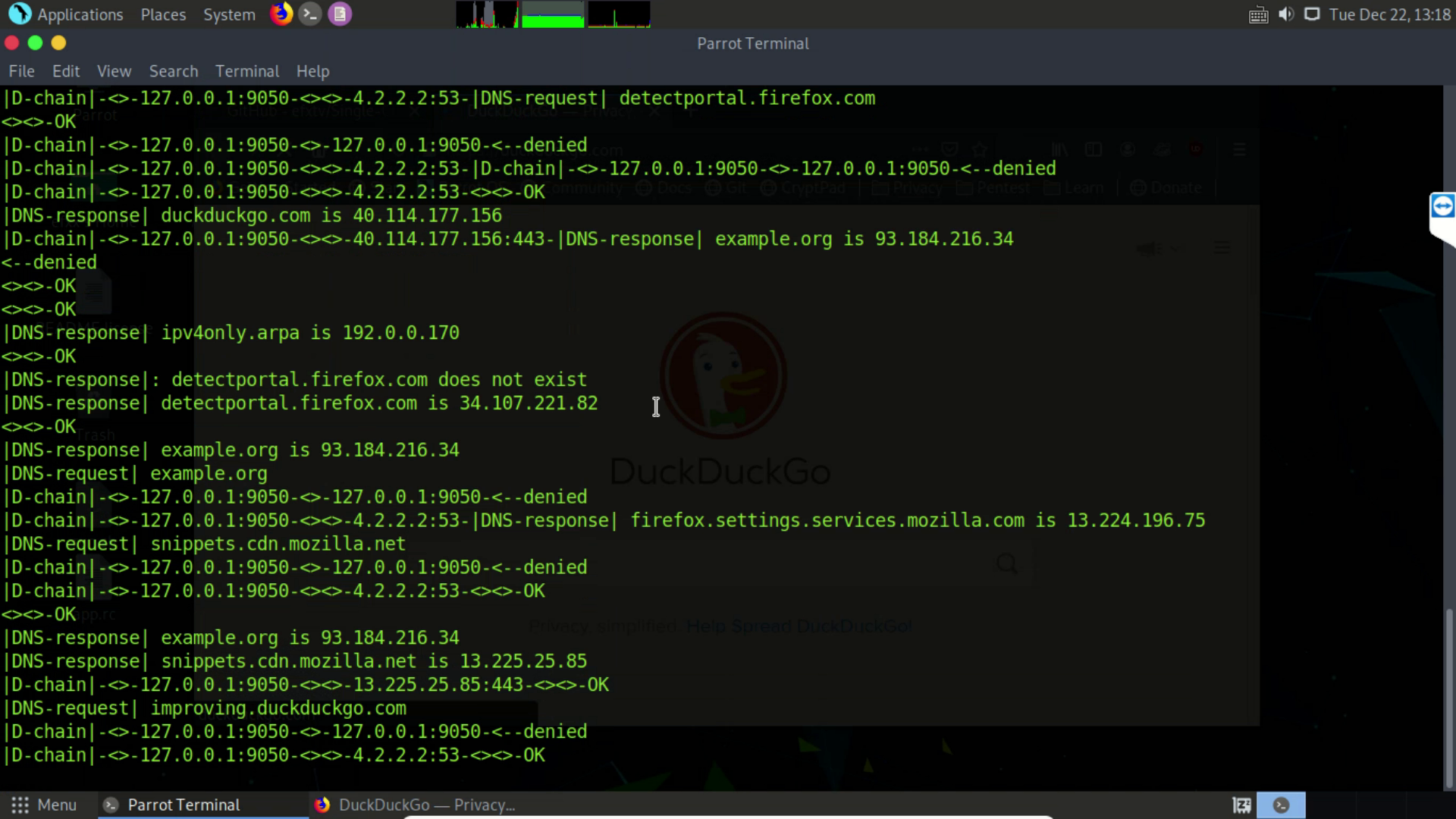
Task: Open the Applications menu
Action: [80, 14]
